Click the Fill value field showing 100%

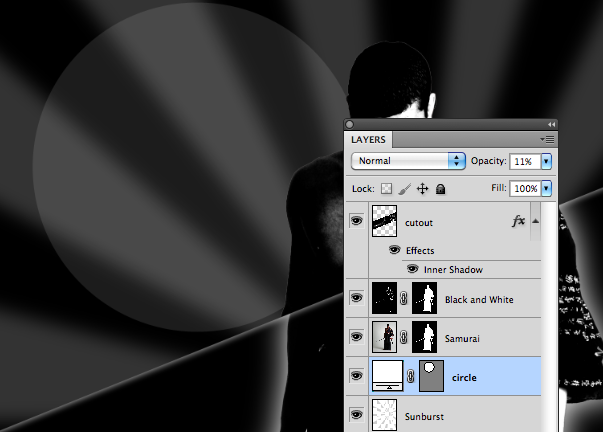pyautogui.click(x=525, y=188)
